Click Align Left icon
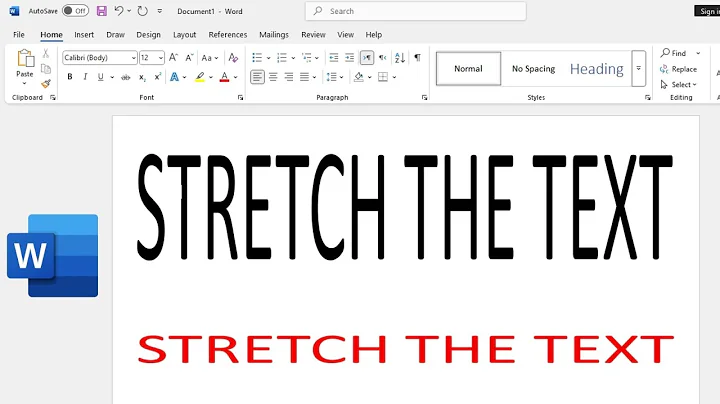This screenshot has width=720, height=404. click(x=257, y=77)
